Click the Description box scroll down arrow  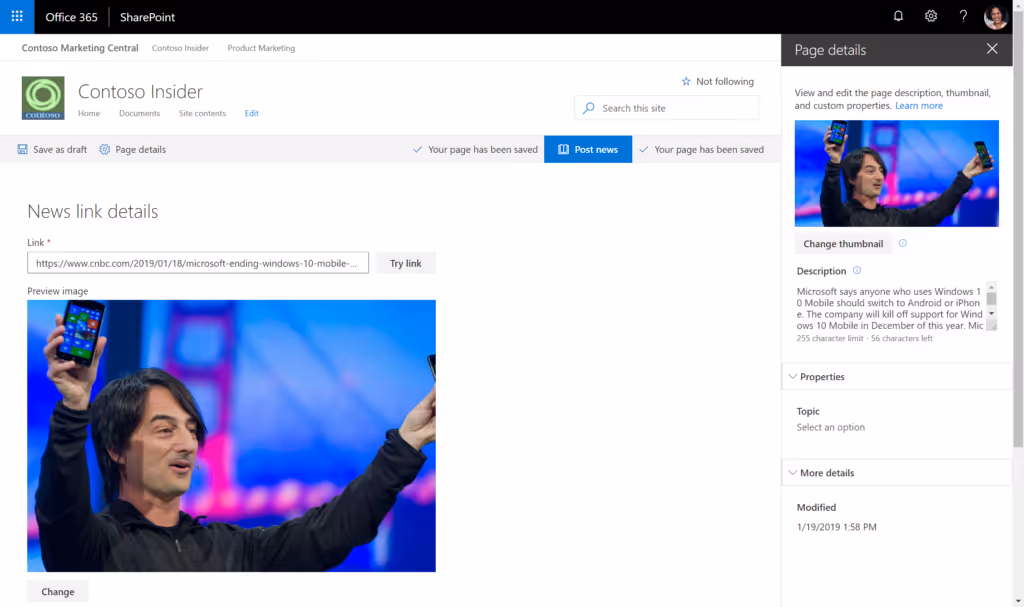(x=991, y=314)
